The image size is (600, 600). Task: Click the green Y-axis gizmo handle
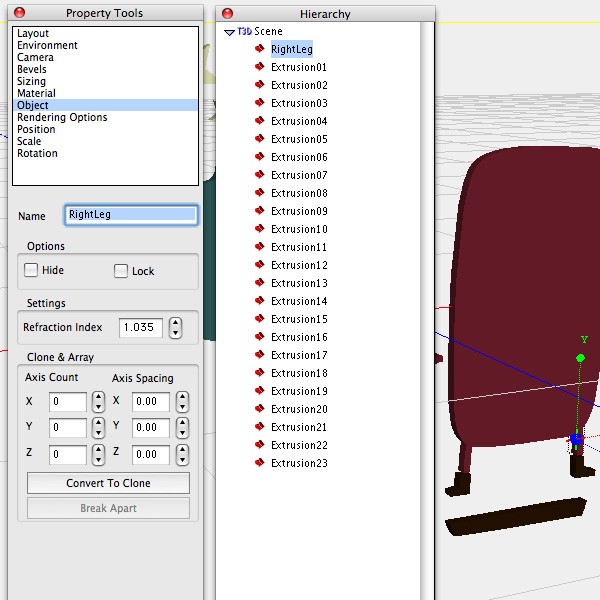click(581, 357)
